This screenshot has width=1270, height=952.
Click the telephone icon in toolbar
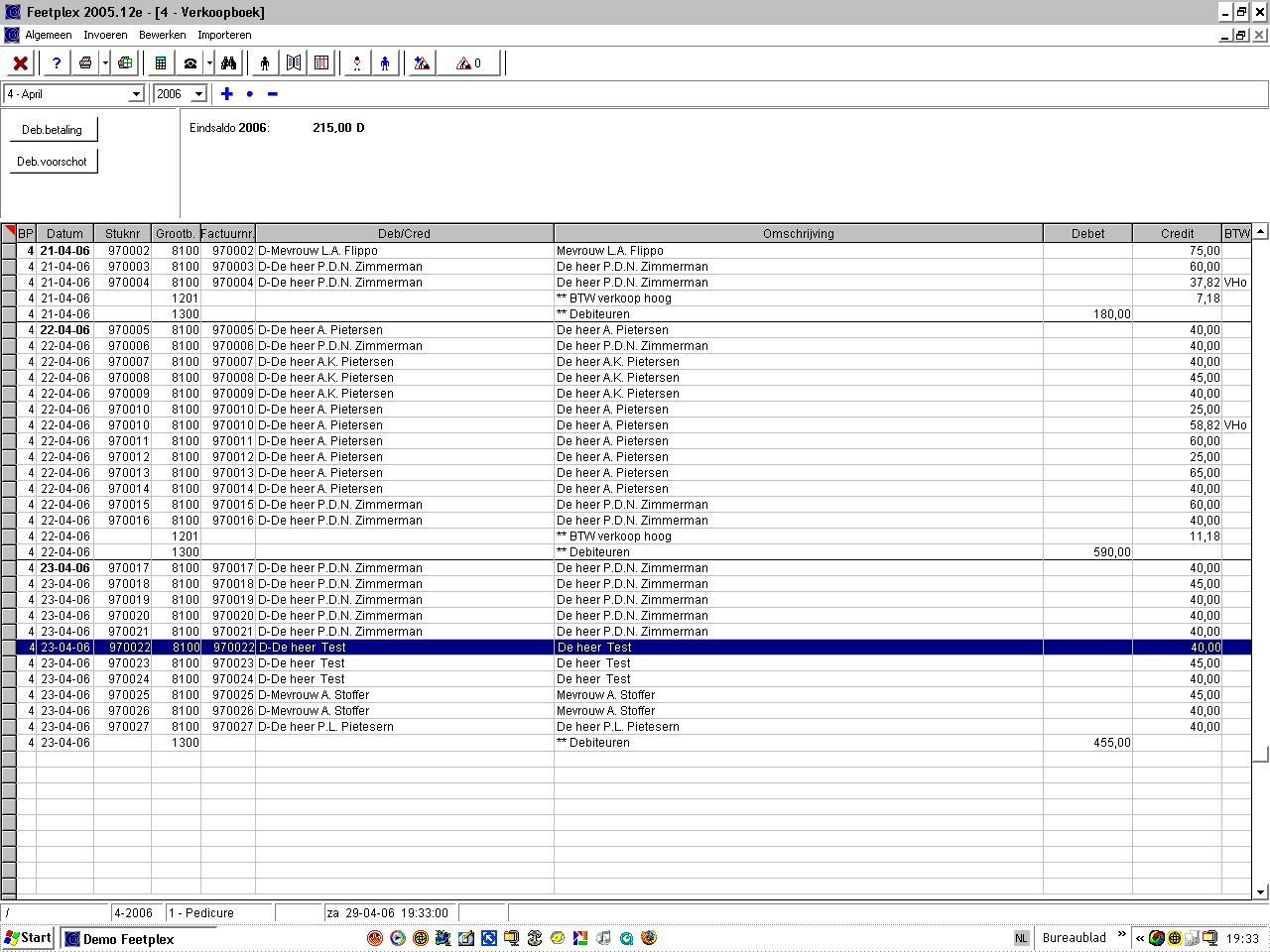[190, 63]
